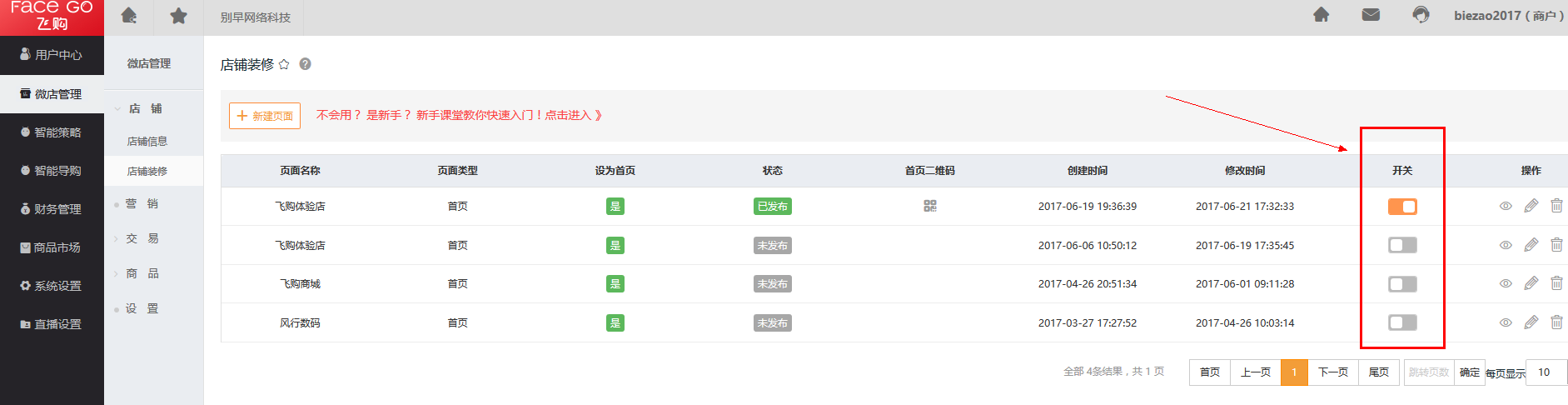1568x405 pixels.
Task: Turn off the orange switch for published 飞购体验店
Action: coord(1402,207)
